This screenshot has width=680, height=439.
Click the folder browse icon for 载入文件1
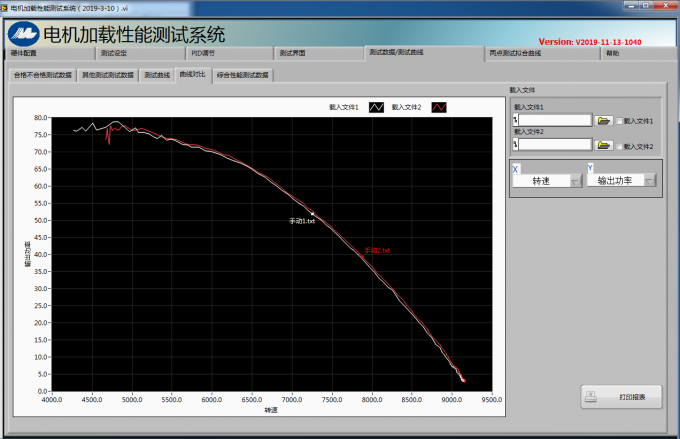click(604, 120)
